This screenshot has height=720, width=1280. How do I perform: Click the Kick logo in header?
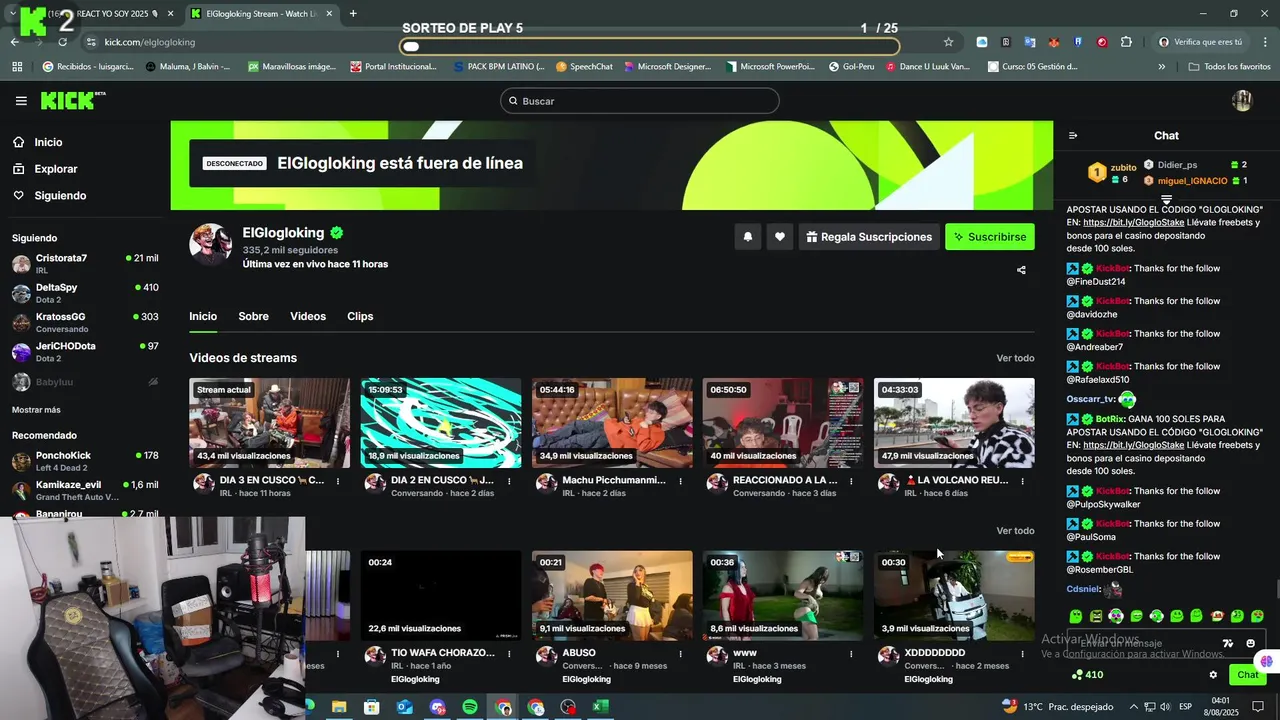72,100
